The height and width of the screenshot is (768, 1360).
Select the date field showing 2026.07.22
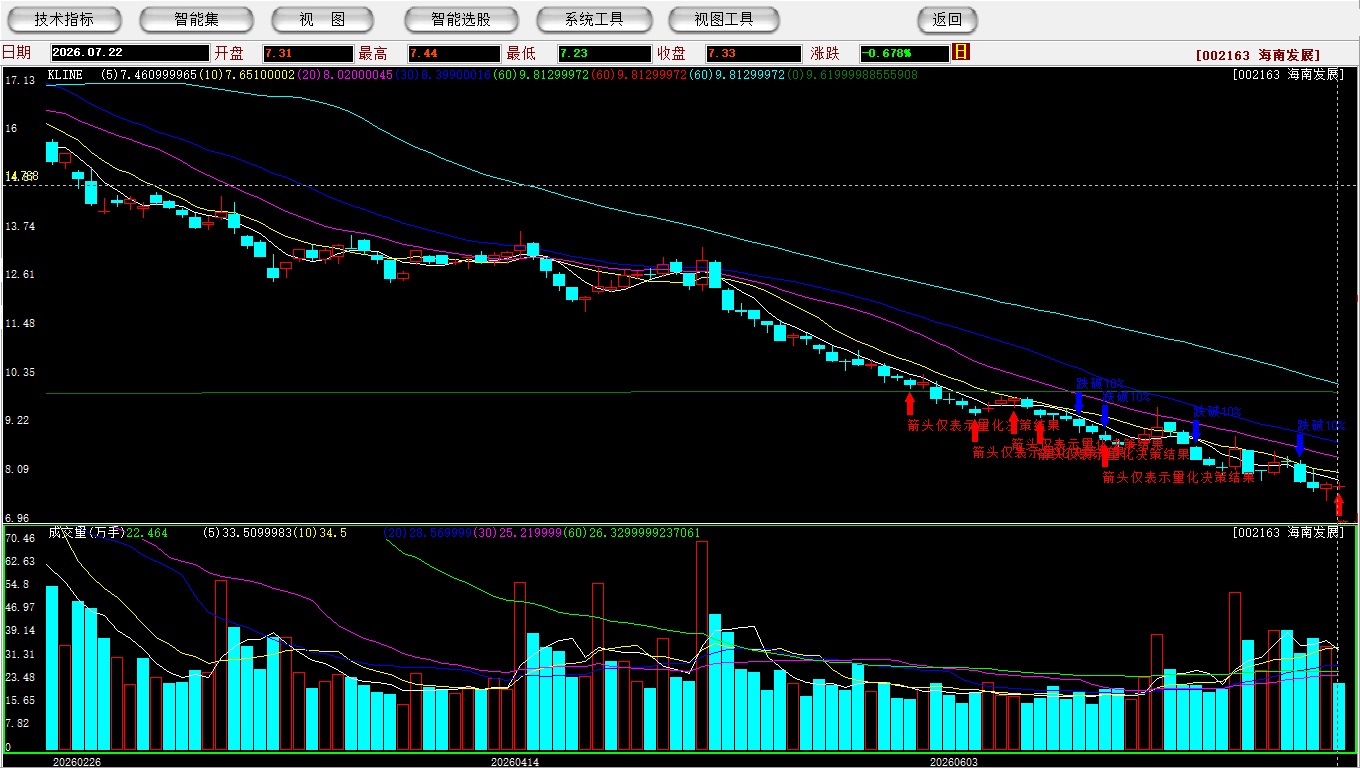pos(130,54)
